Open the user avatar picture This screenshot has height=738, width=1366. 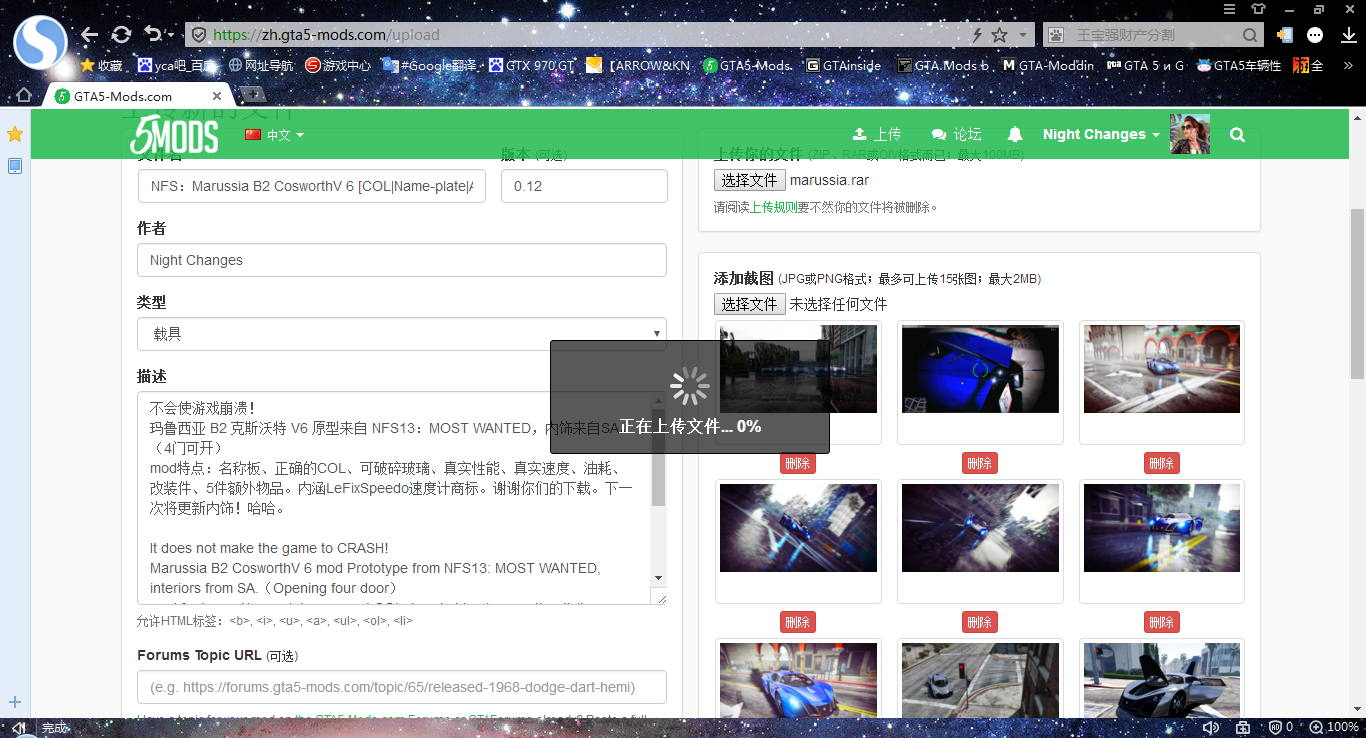[x=1190, y=134]
